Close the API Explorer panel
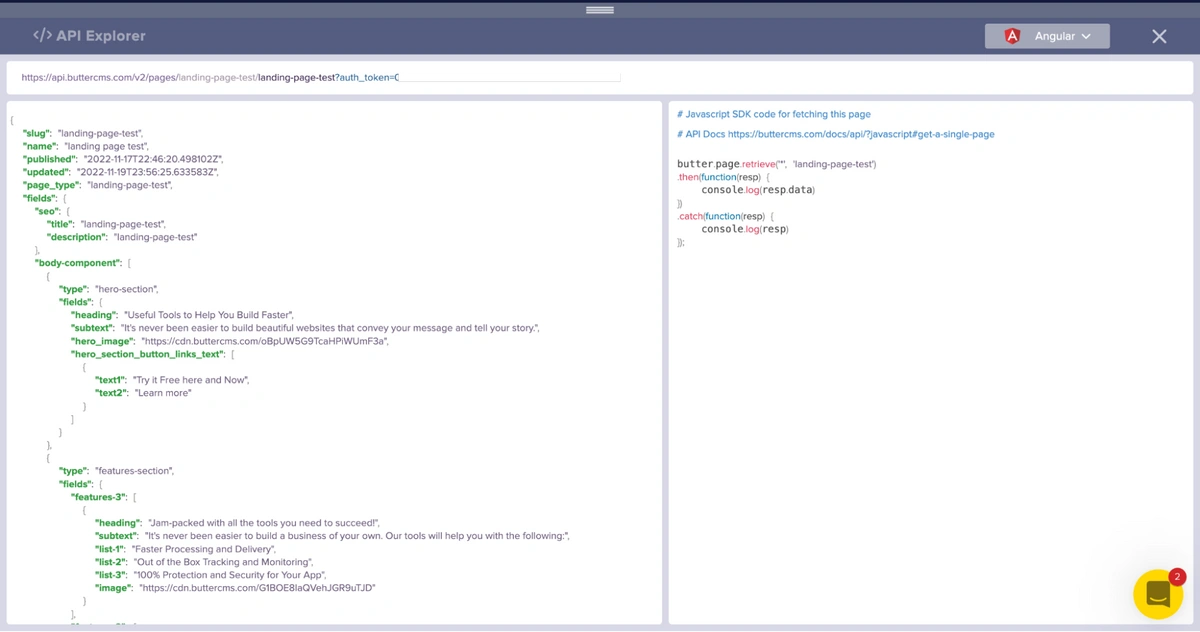This screenshot has width=1200, height=632. tap(1159, 36)
